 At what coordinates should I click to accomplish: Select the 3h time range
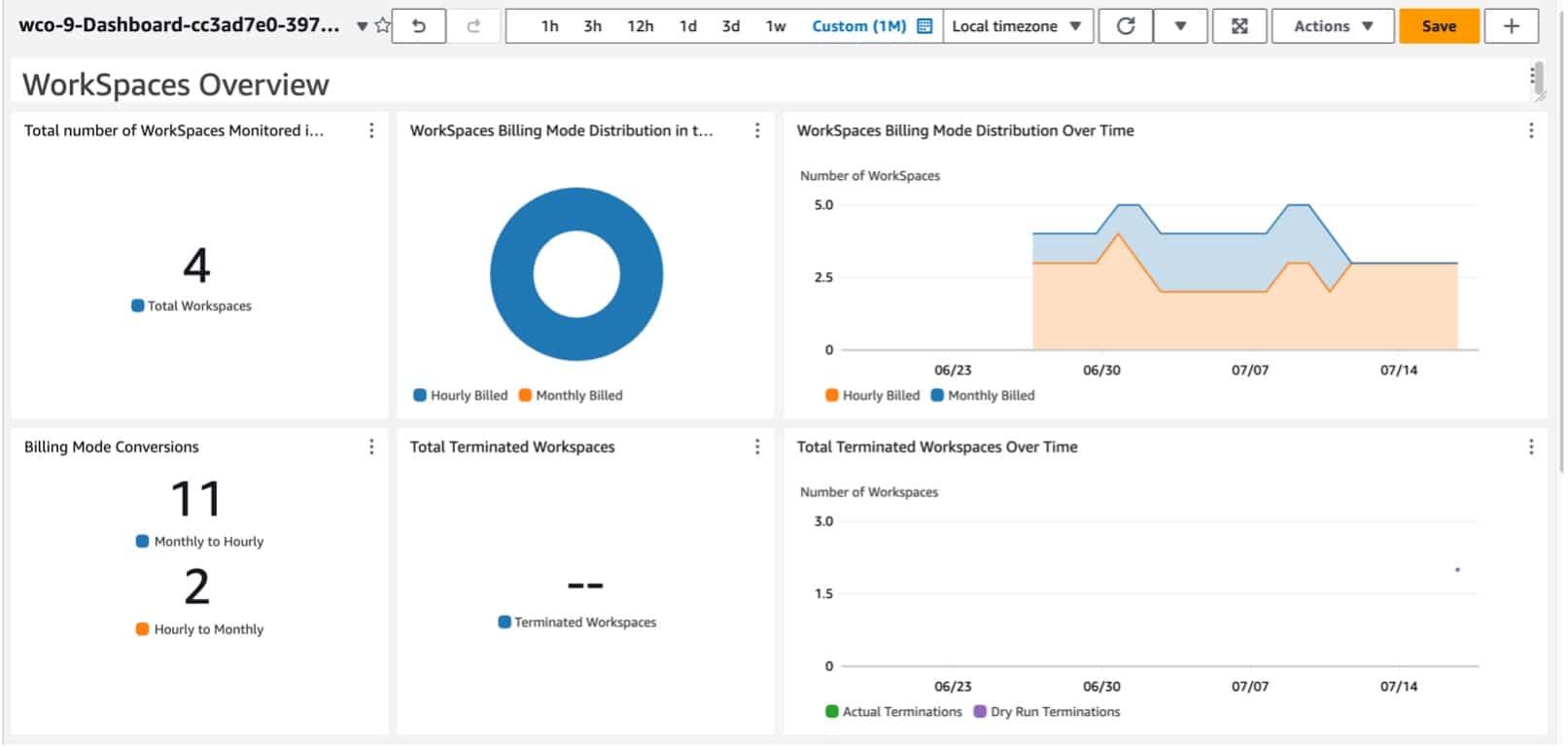tap(592, 26)
